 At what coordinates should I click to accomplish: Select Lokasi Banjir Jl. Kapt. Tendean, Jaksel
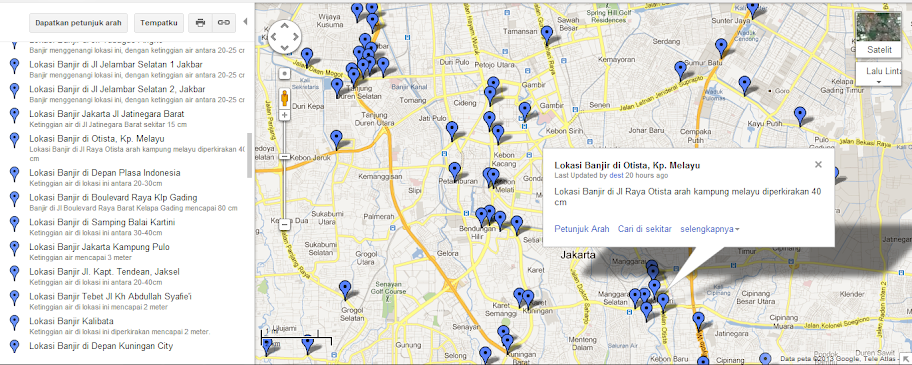105,272
